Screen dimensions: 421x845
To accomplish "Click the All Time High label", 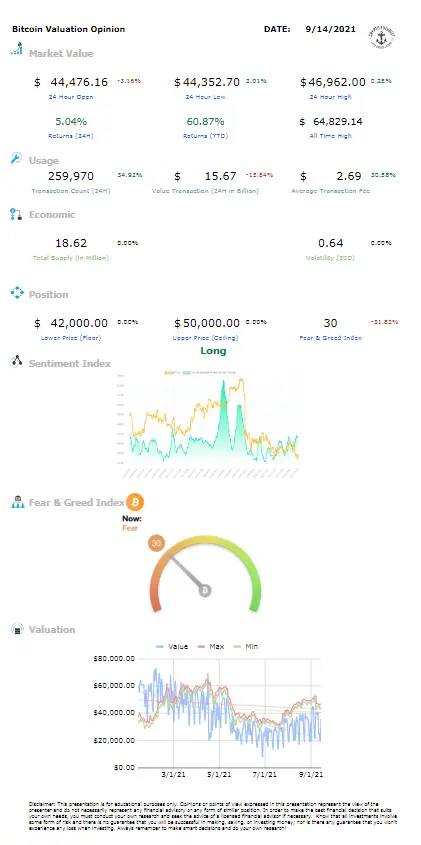I will (x=330, y=136).
